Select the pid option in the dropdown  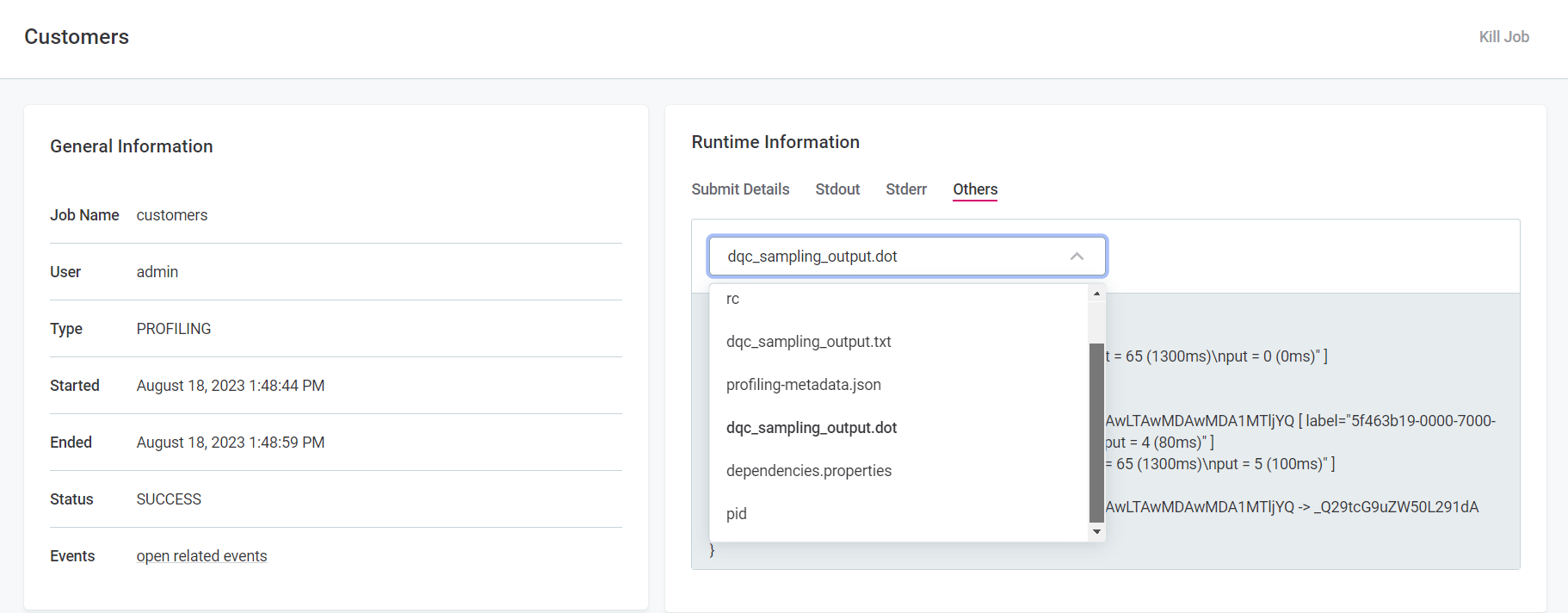(x=737, y=514)
